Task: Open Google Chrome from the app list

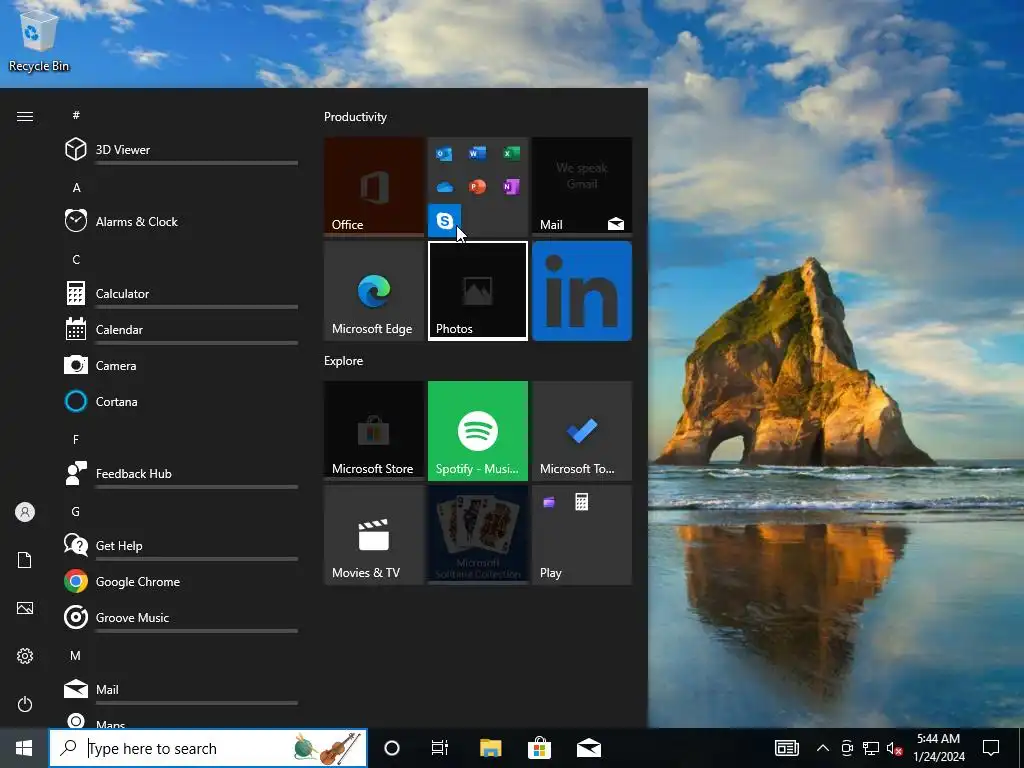Action: (x=181, y=581)
